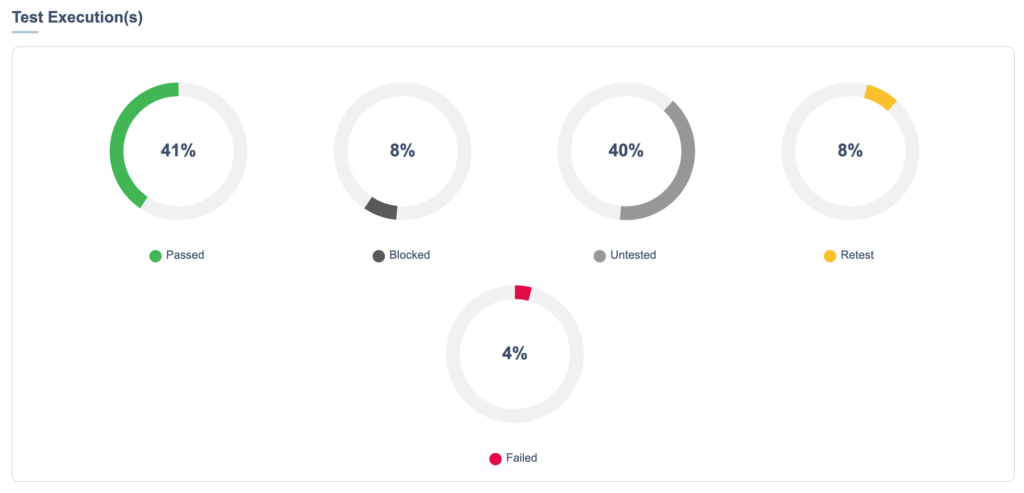Click the green Passed legend dot
This screenshot has height=493, width=1024.
tap(155, 256)
